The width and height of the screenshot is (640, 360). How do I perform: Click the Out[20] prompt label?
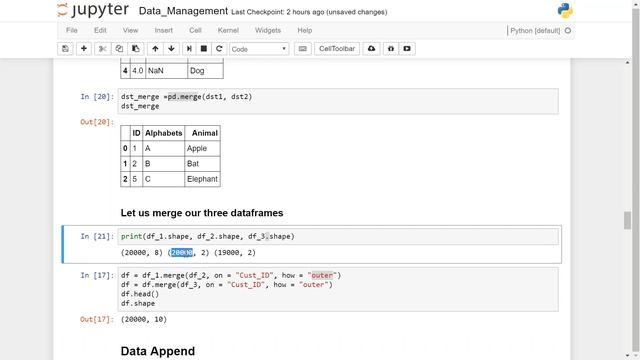click(x=97, y=122)
